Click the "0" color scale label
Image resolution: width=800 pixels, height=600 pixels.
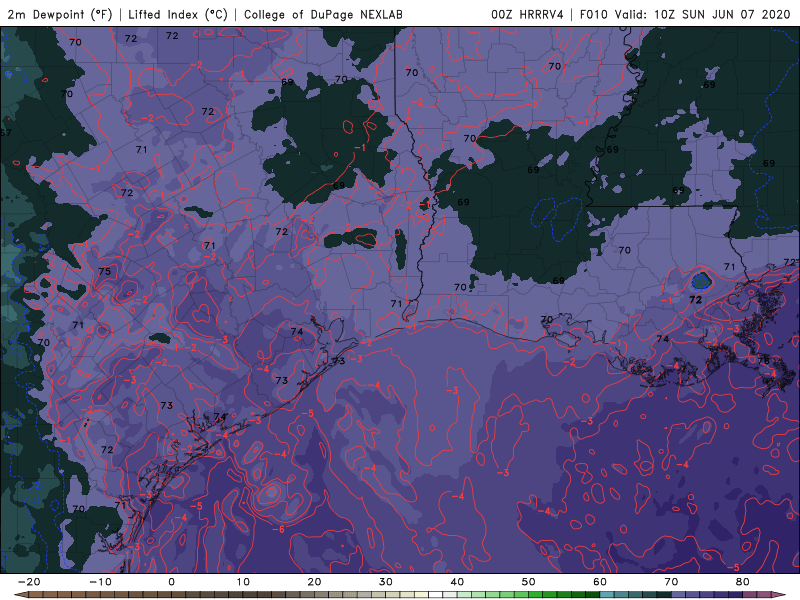pos(171,582)
